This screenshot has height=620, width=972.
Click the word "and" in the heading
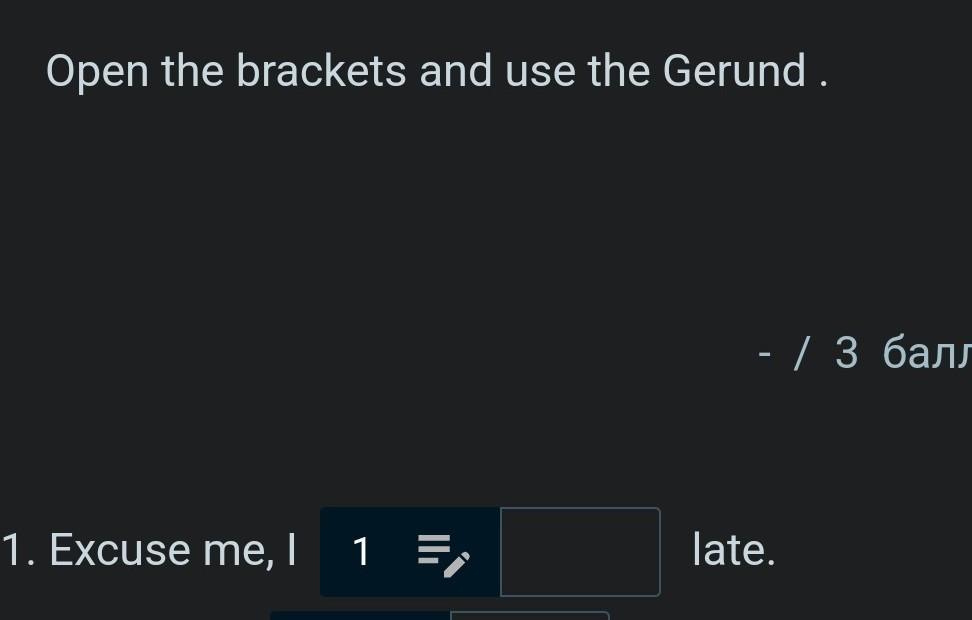tap(455, 71)
